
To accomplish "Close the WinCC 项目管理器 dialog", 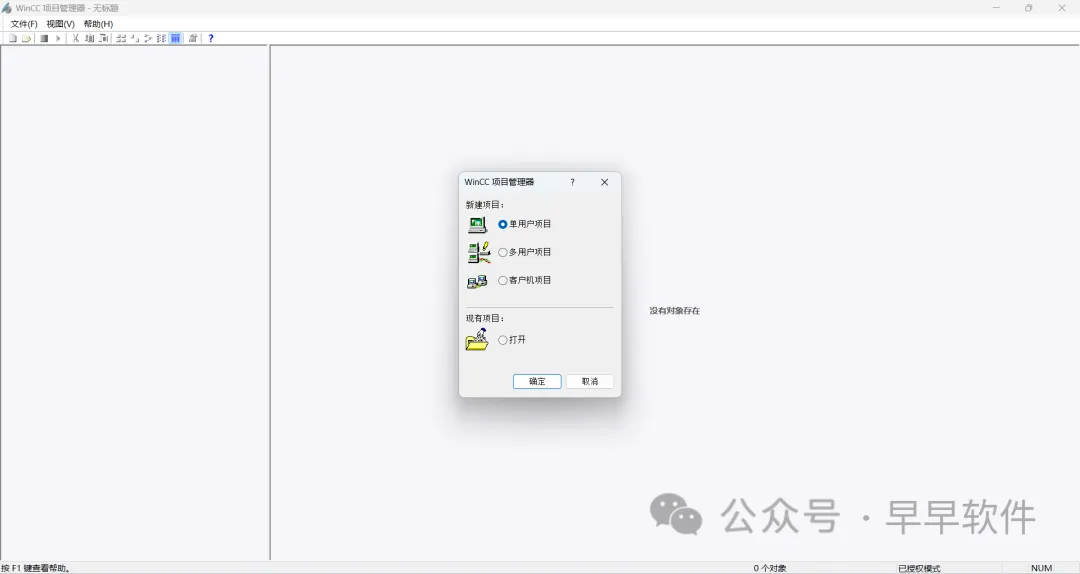I will click(x=604, y=182).
